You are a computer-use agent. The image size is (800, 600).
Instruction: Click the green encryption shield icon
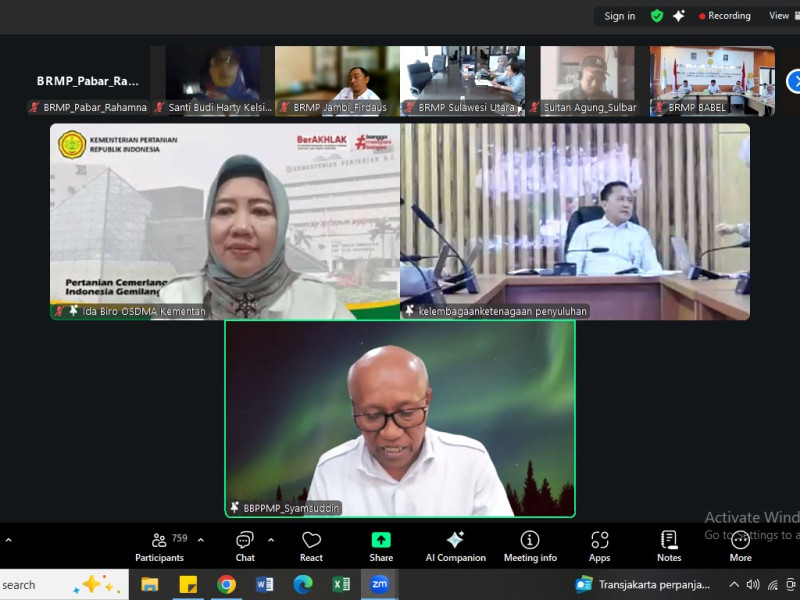(657, 16)
